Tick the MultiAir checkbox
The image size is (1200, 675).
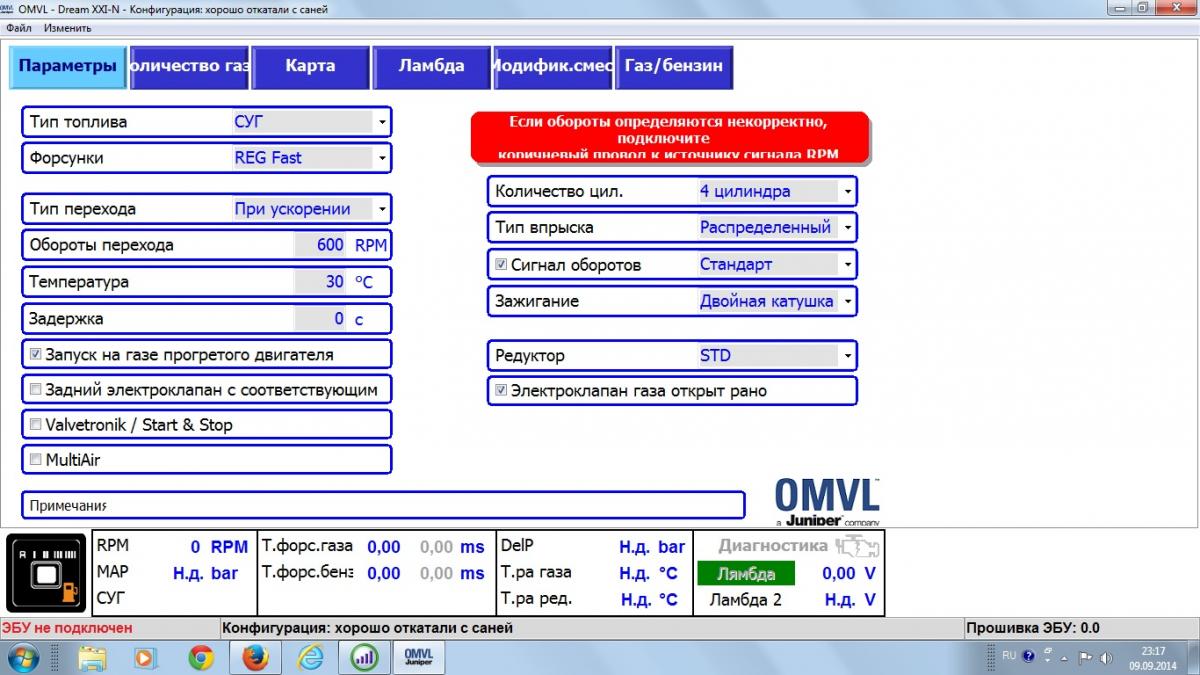[x=36, y=460]
